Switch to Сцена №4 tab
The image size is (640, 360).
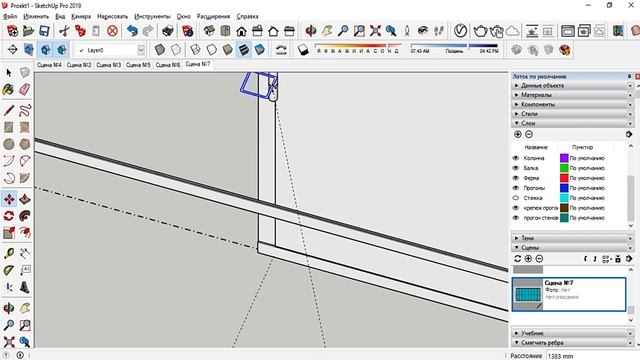(x=49, y=65)
